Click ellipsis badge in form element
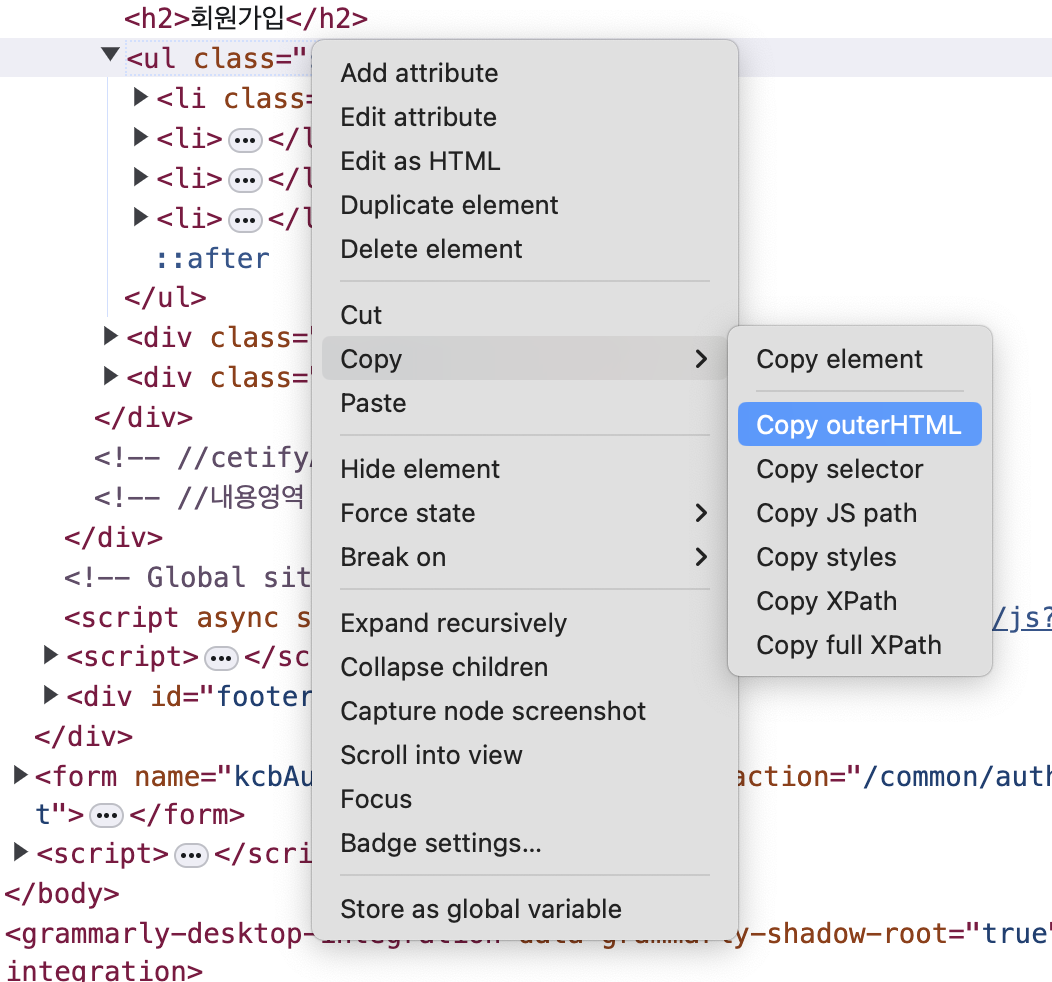This screenshot has height=982, width=1052. pos(107,816)
